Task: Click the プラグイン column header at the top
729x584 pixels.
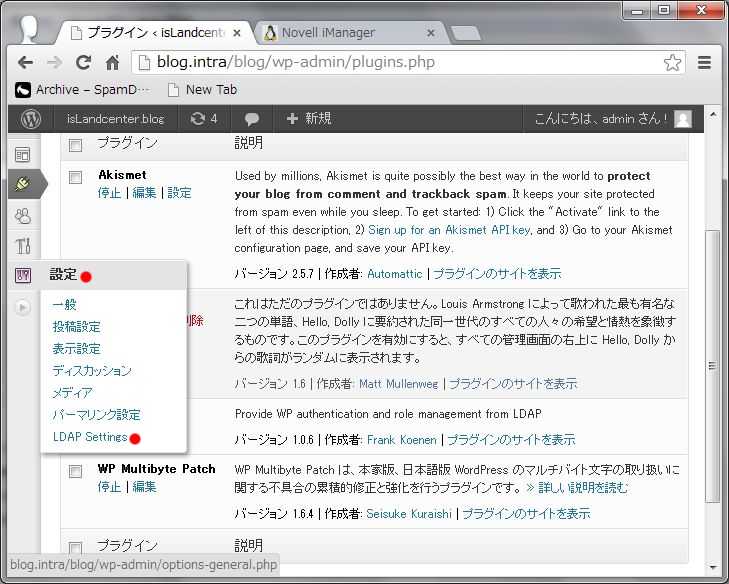Action: pyautogui.click(x=127, y=143)
